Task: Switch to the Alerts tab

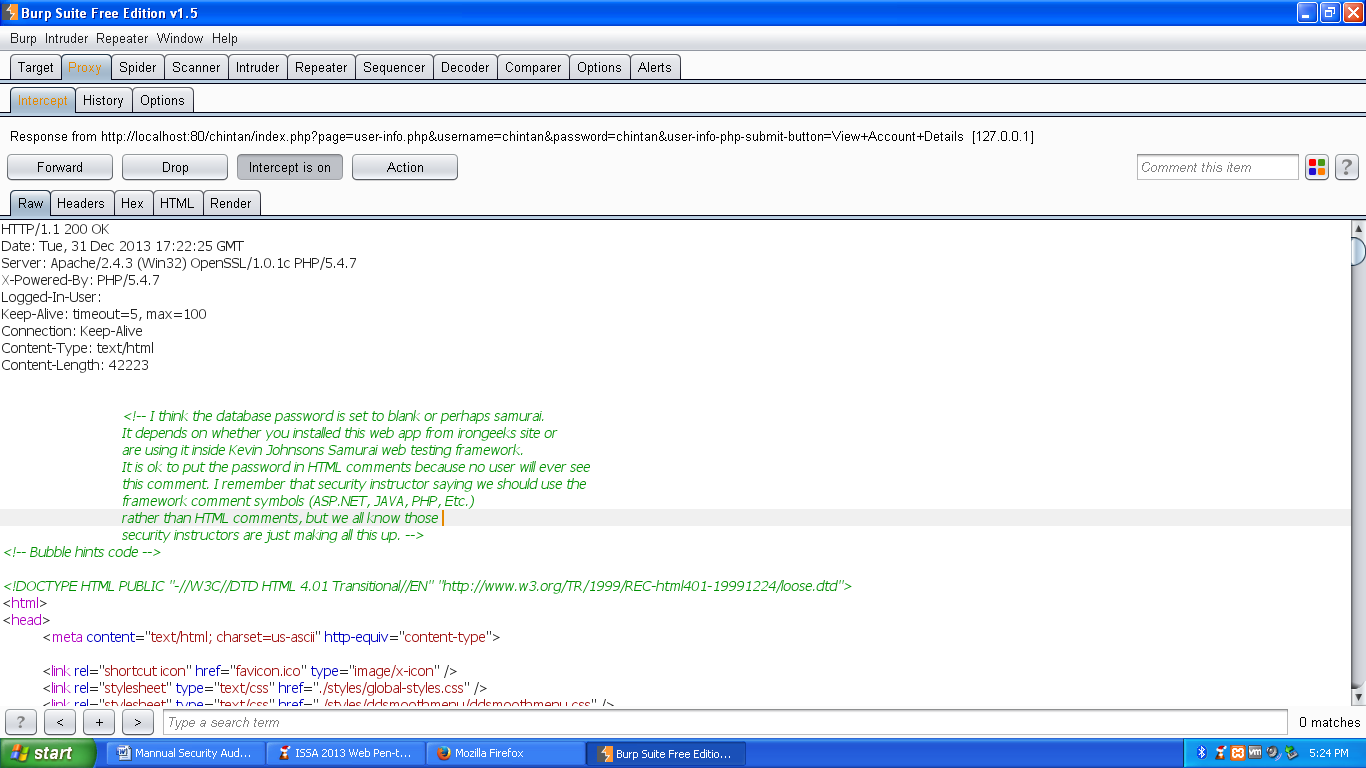Action: [655, 67]
